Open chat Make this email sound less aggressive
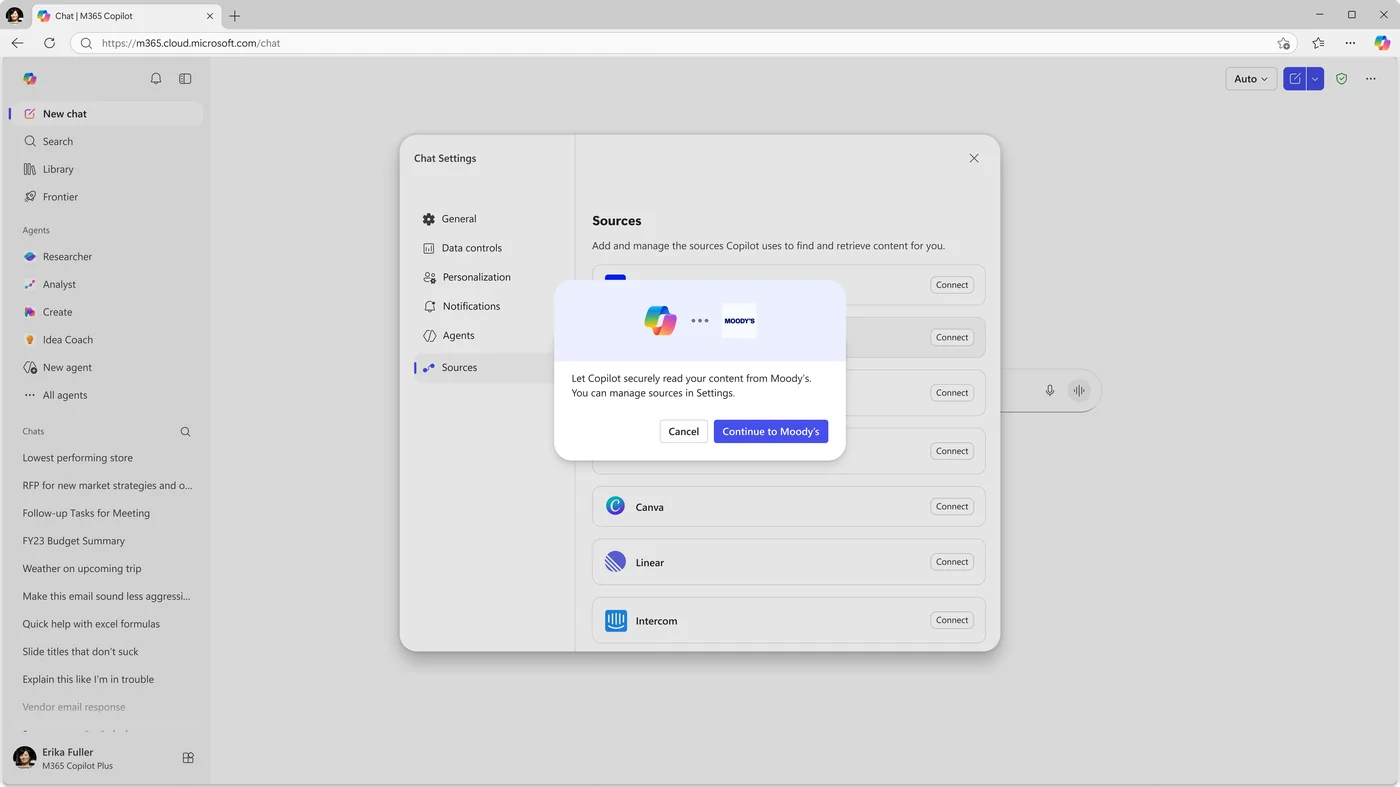Screen dimensions: 1400x787 (105, 596)
